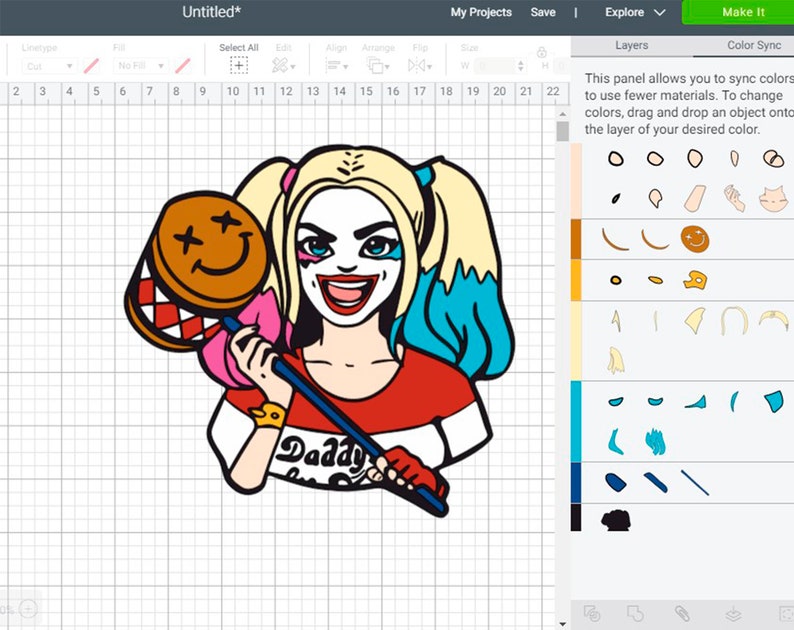
Task: Open the Linetype Cut dropdown
Action: tap(49, 66)
